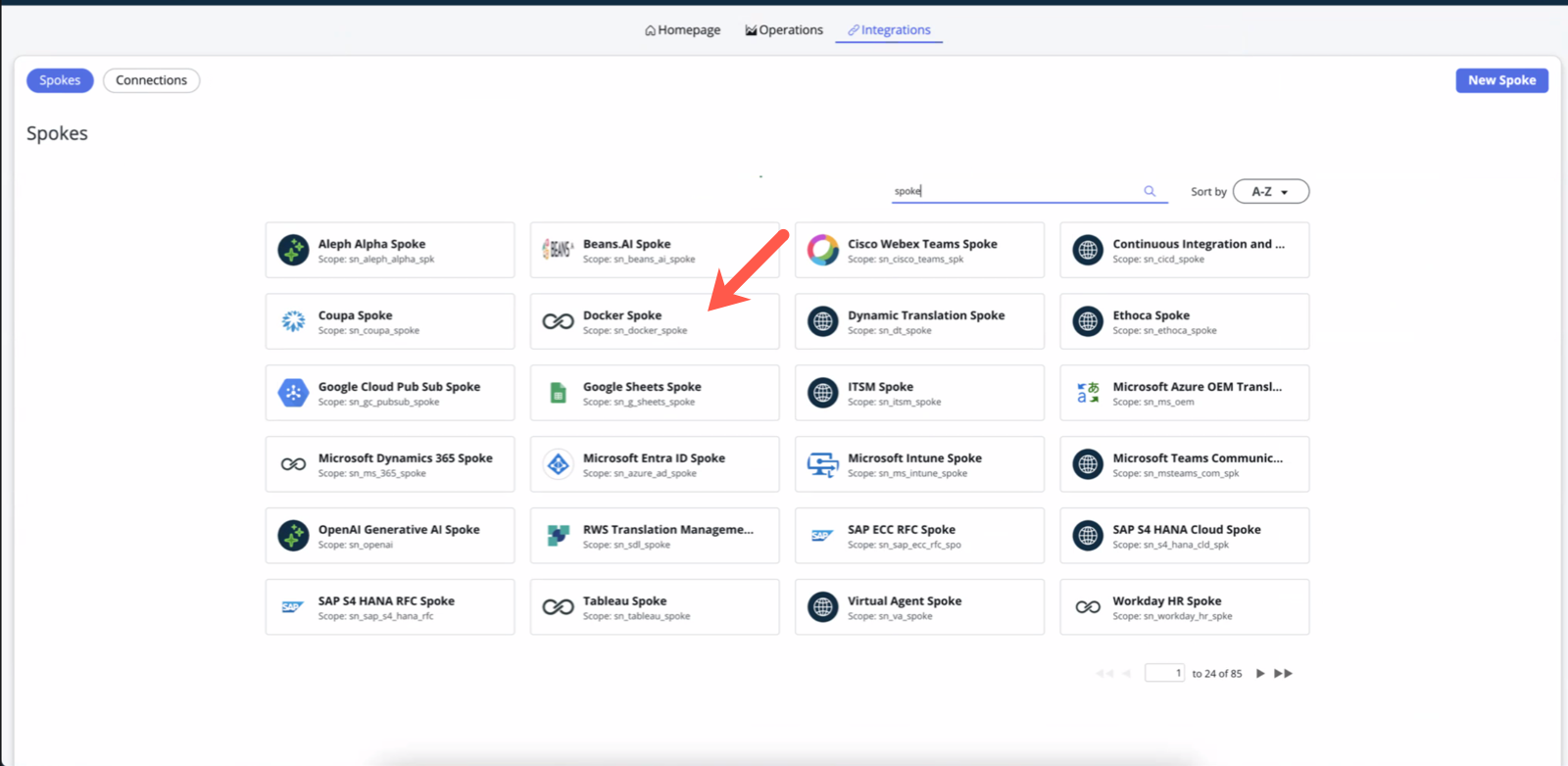Screen dimensions: 1568x766
Task: Open the Docker Spoke infinity icon
Action: (558, 321)
